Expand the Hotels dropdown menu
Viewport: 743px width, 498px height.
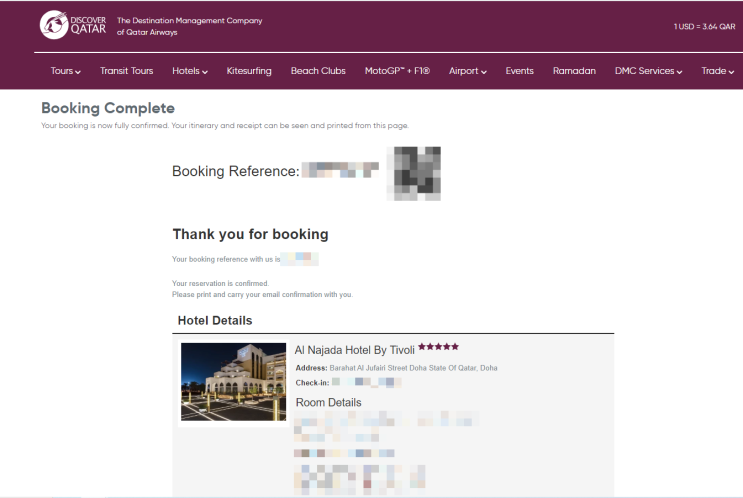click(x=190, y=71)
